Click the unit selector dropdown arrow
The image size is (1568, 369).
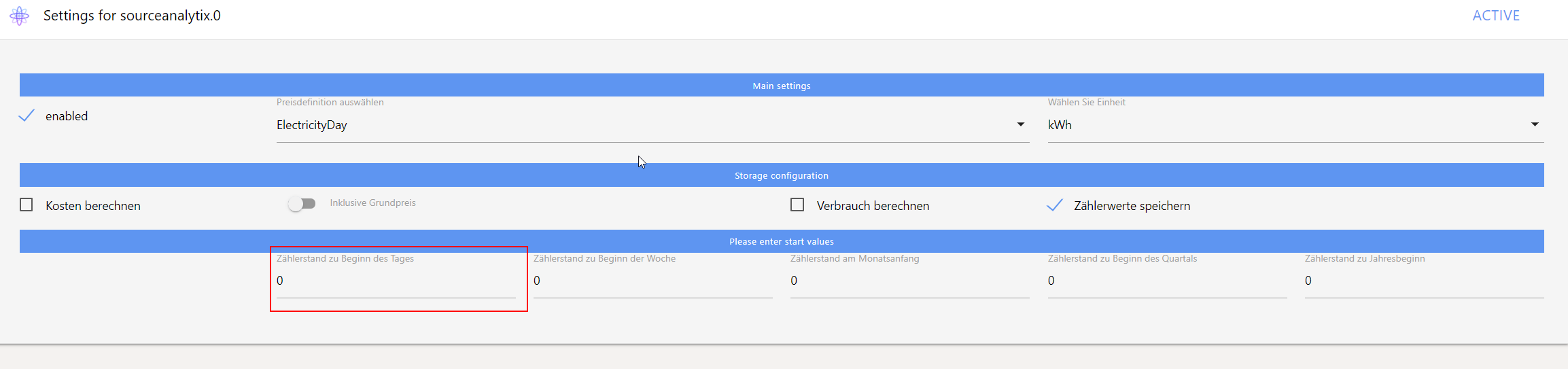(x=1535, y=124)
